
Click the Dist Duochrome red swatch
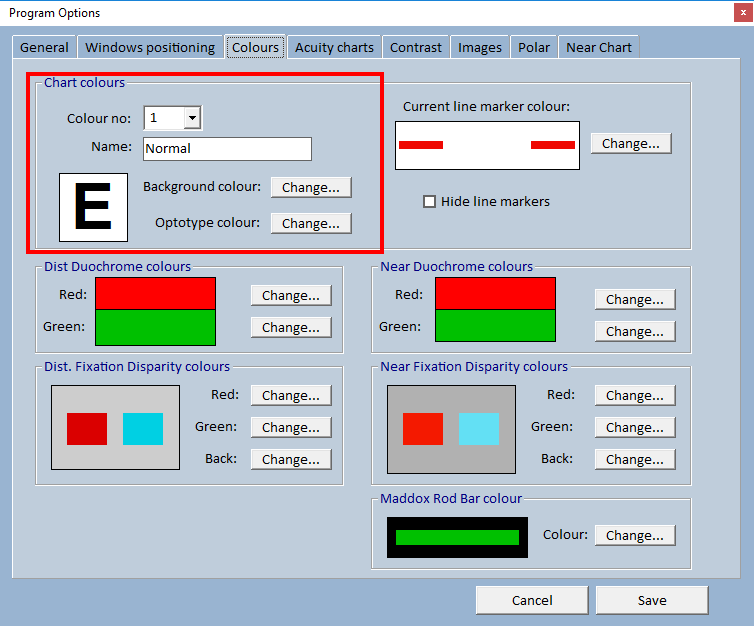(155, 293)
